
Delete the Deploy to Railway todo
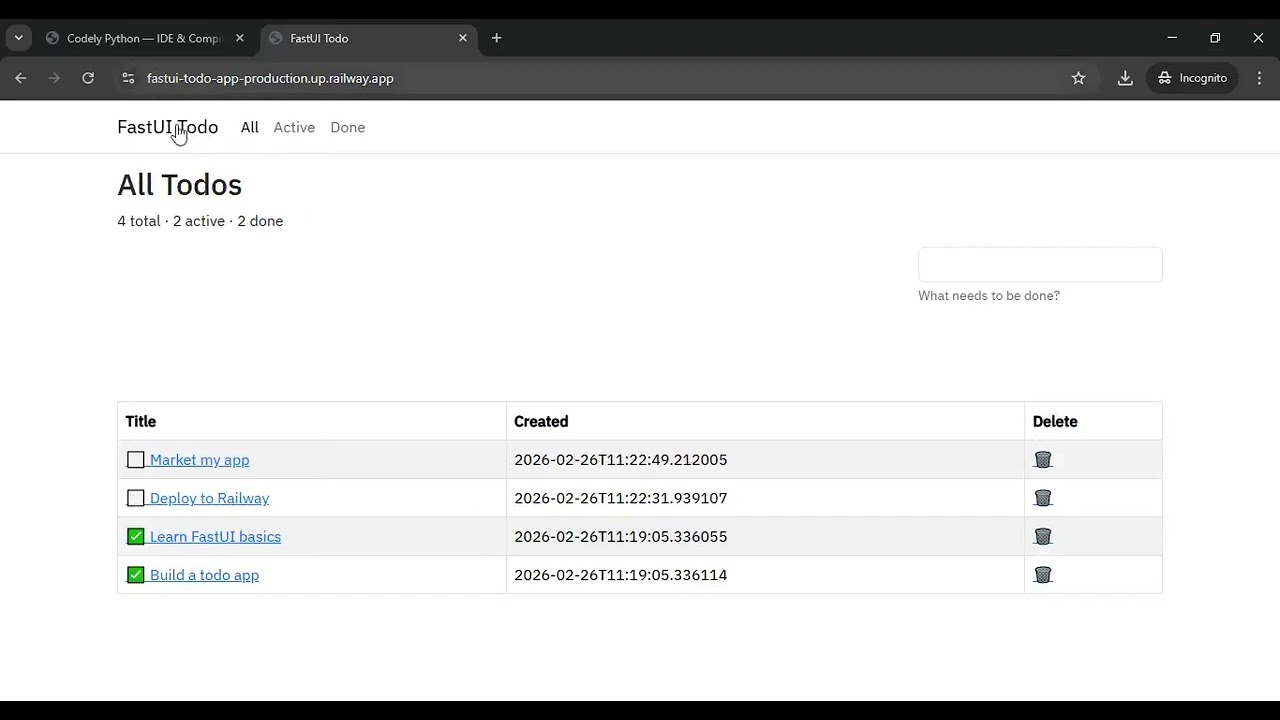coord(1043,498)
